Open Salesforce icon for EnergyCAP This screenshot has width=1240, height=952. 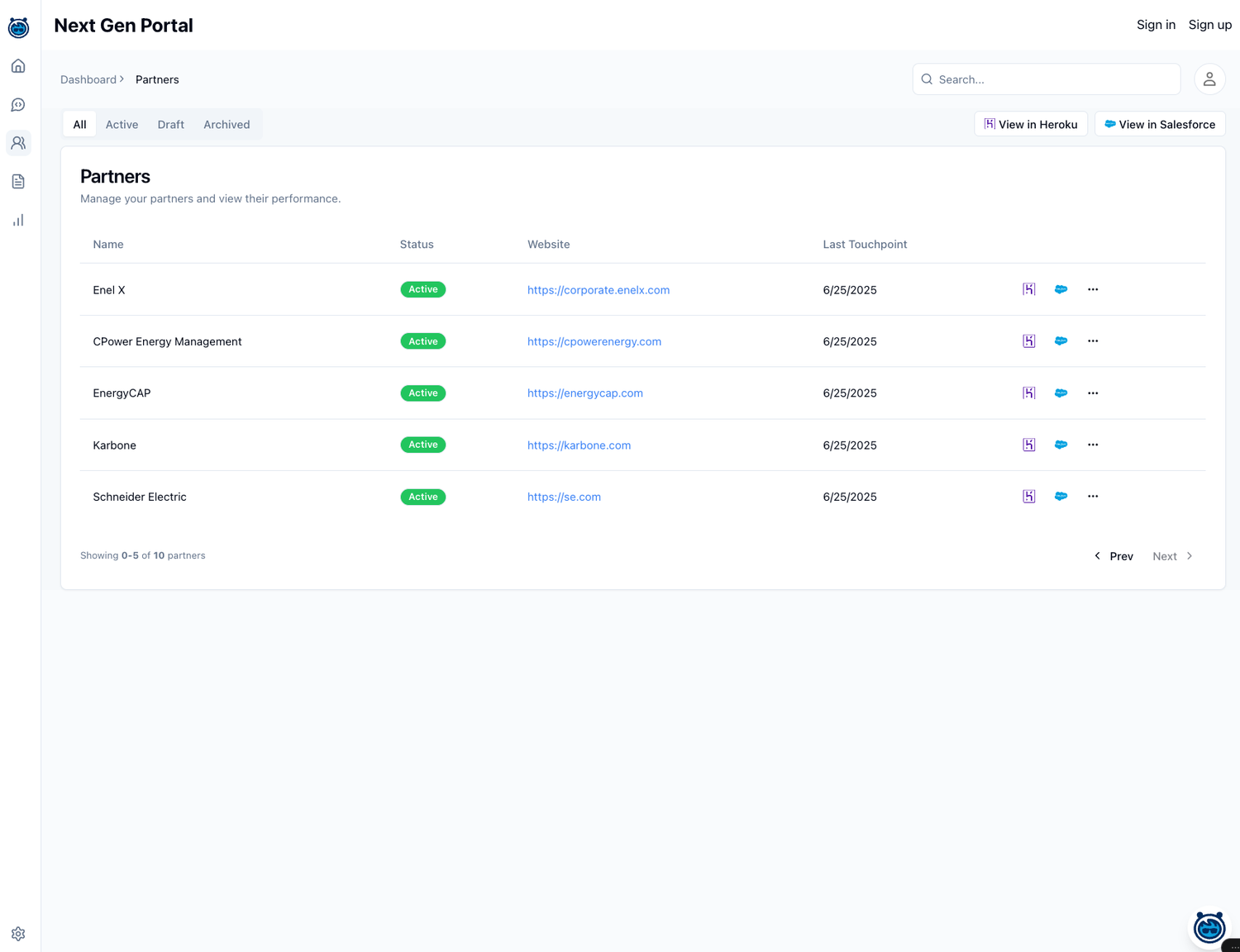pyautogui.click(x=1061, y=393)
